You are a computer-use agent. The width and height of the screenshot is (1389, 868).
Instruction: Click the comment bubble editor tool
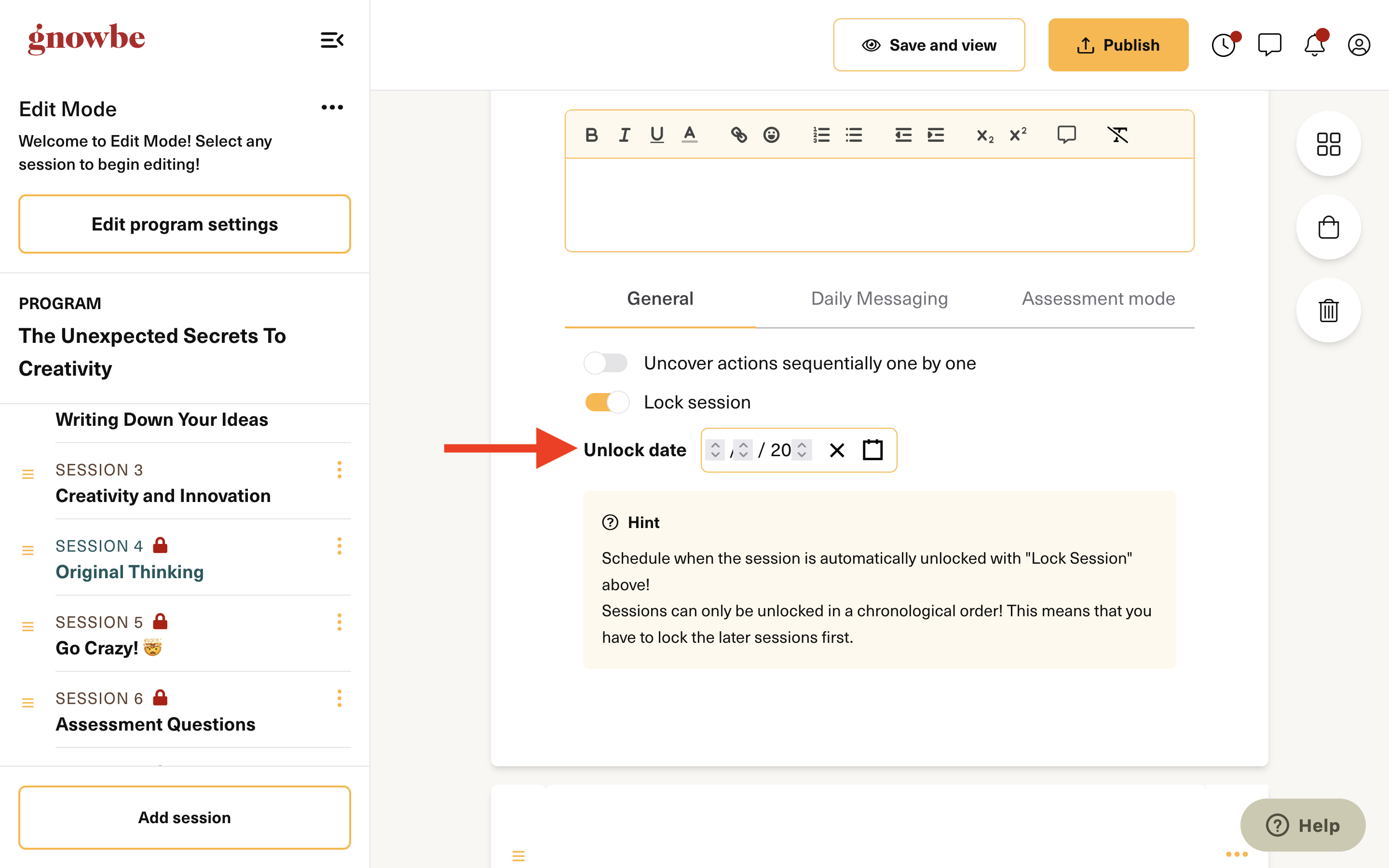pyautogui.click(x=1066, y=135)
